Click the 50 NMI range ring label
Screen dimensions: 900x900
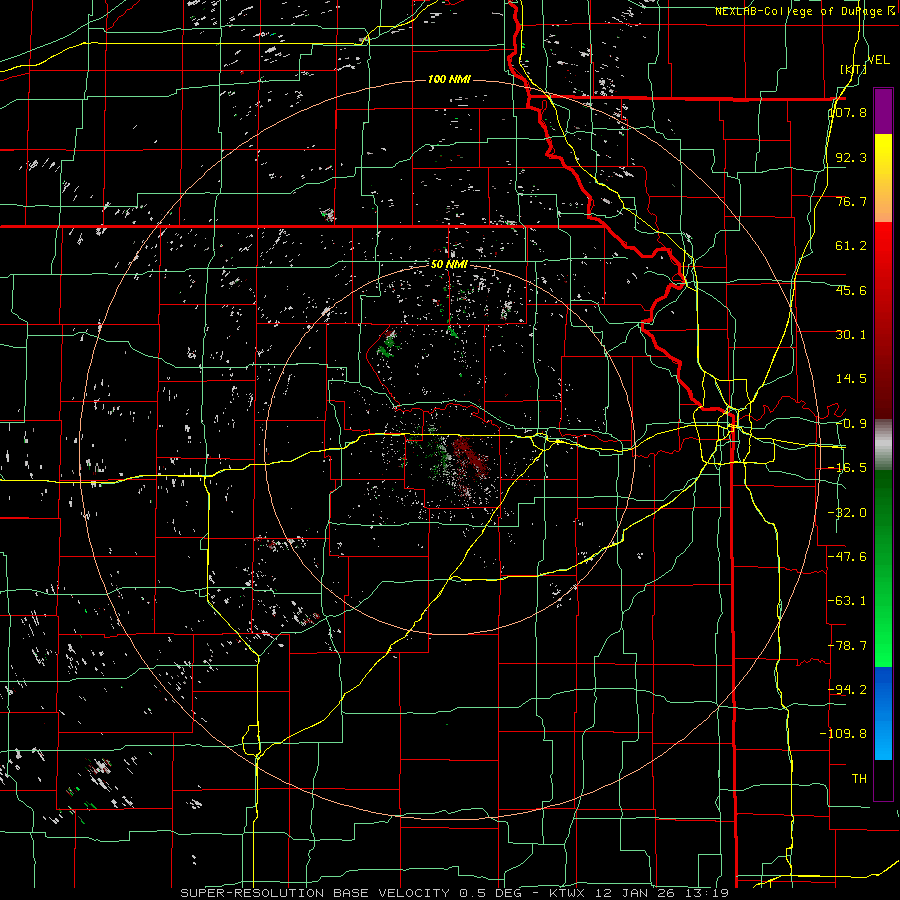tap(449, 264)
